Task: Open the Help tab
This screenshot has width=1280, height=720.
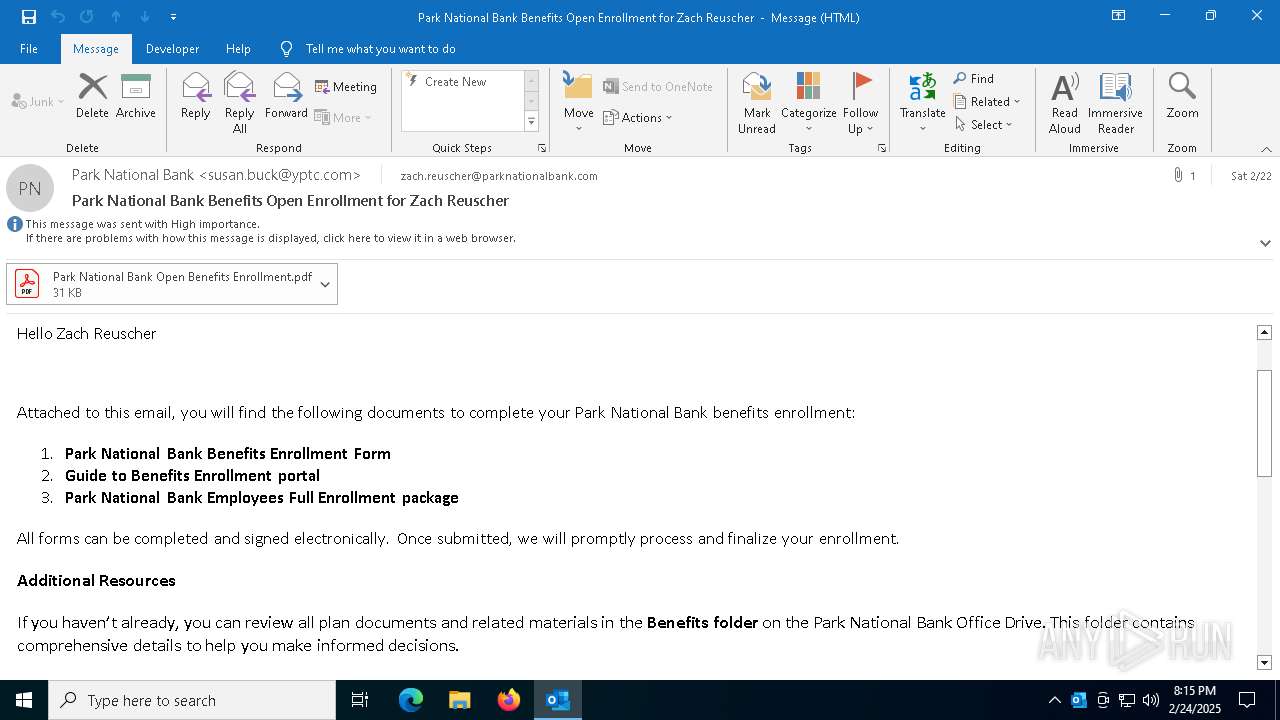Action: tap(238, 49)
